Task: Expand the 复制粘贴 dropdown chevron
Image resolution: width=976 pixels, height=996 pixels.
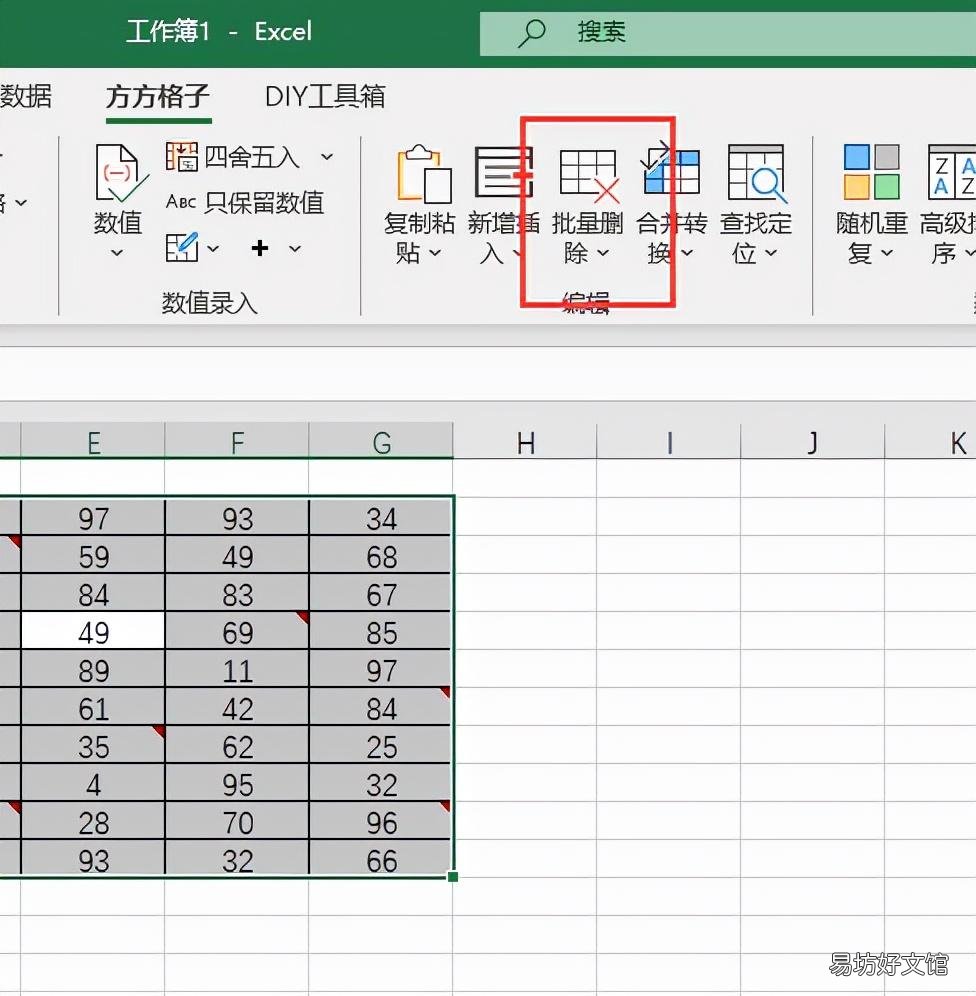Action: 435,253
